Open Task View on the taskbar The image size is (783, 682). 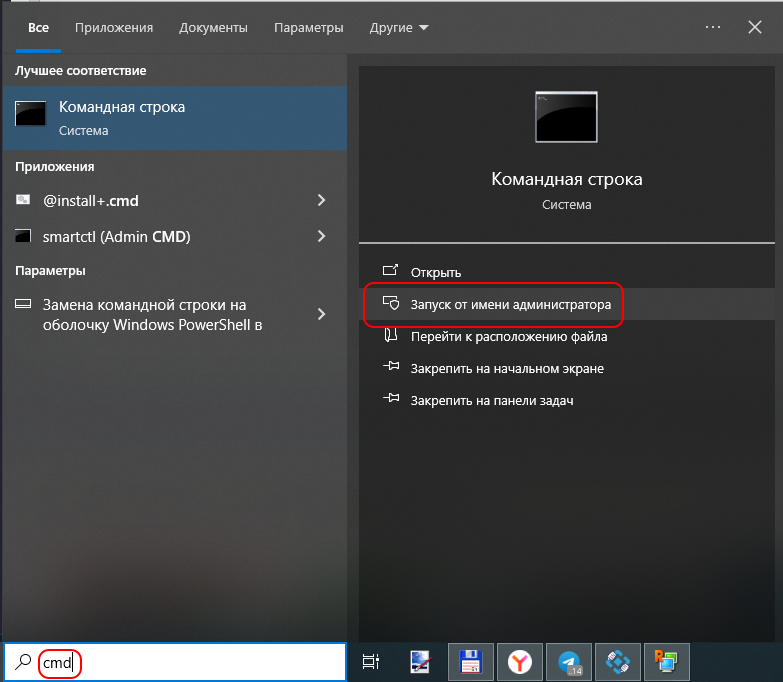(x=371, y=662)
